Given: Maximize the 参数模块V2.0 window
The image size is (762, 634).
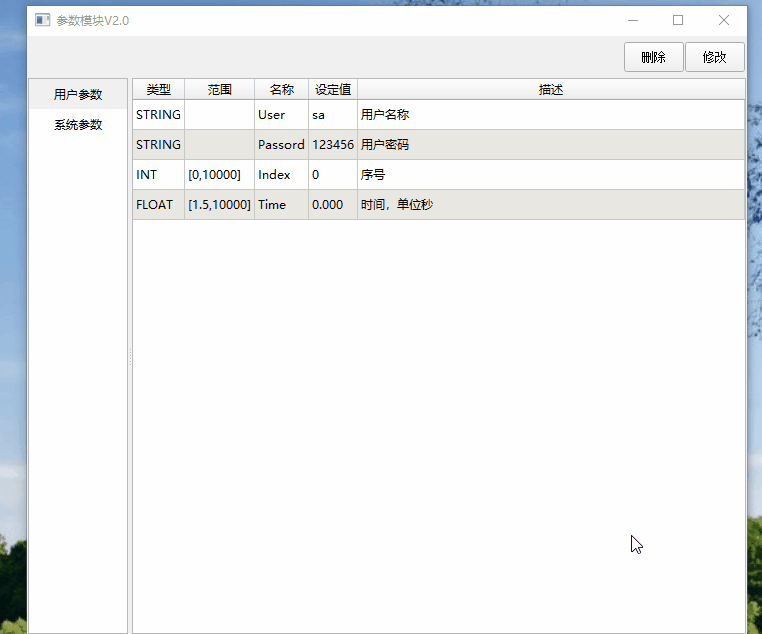Looking at the screenshot, I should coord(678,20).
